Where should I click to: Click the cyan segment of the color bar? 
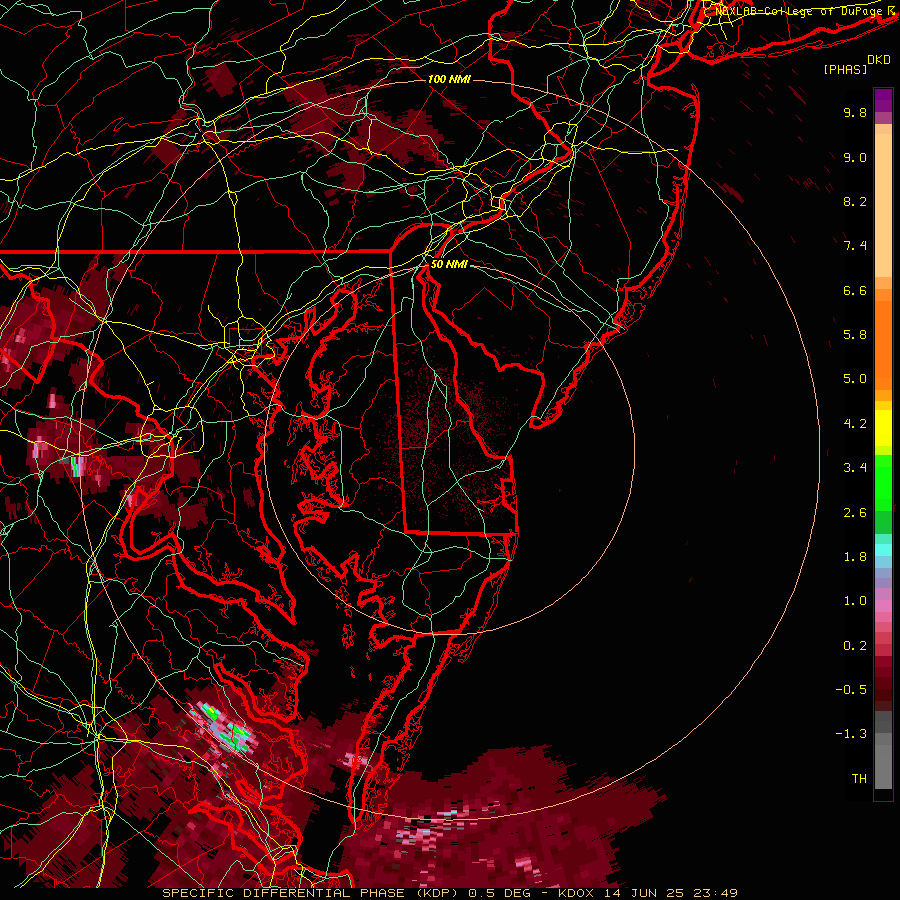pos(883,550)
